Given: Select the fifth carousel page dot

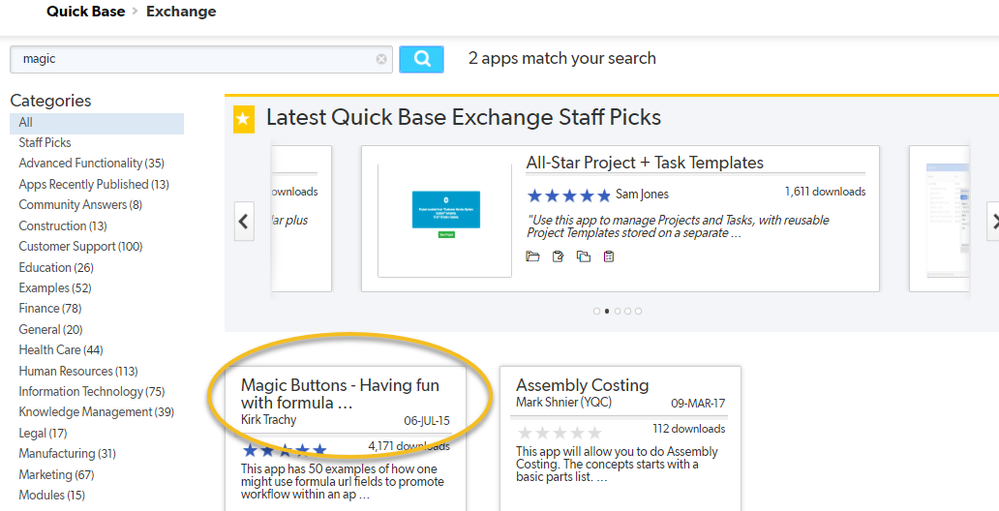Looking at the screenshot, I should tap(638, 312).
